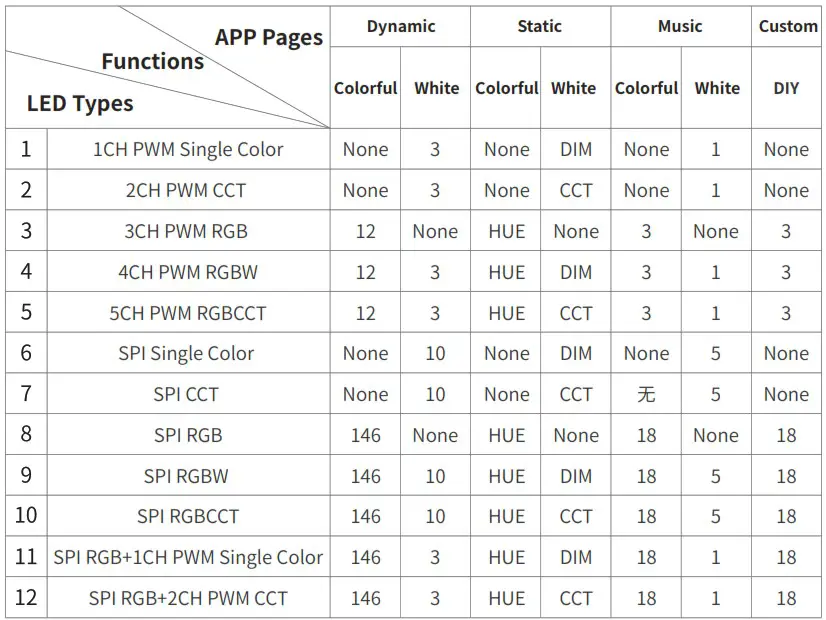This screenshot has height=620, width=826.
Task: Click row number 2 cell
Action: click(26, 190)
